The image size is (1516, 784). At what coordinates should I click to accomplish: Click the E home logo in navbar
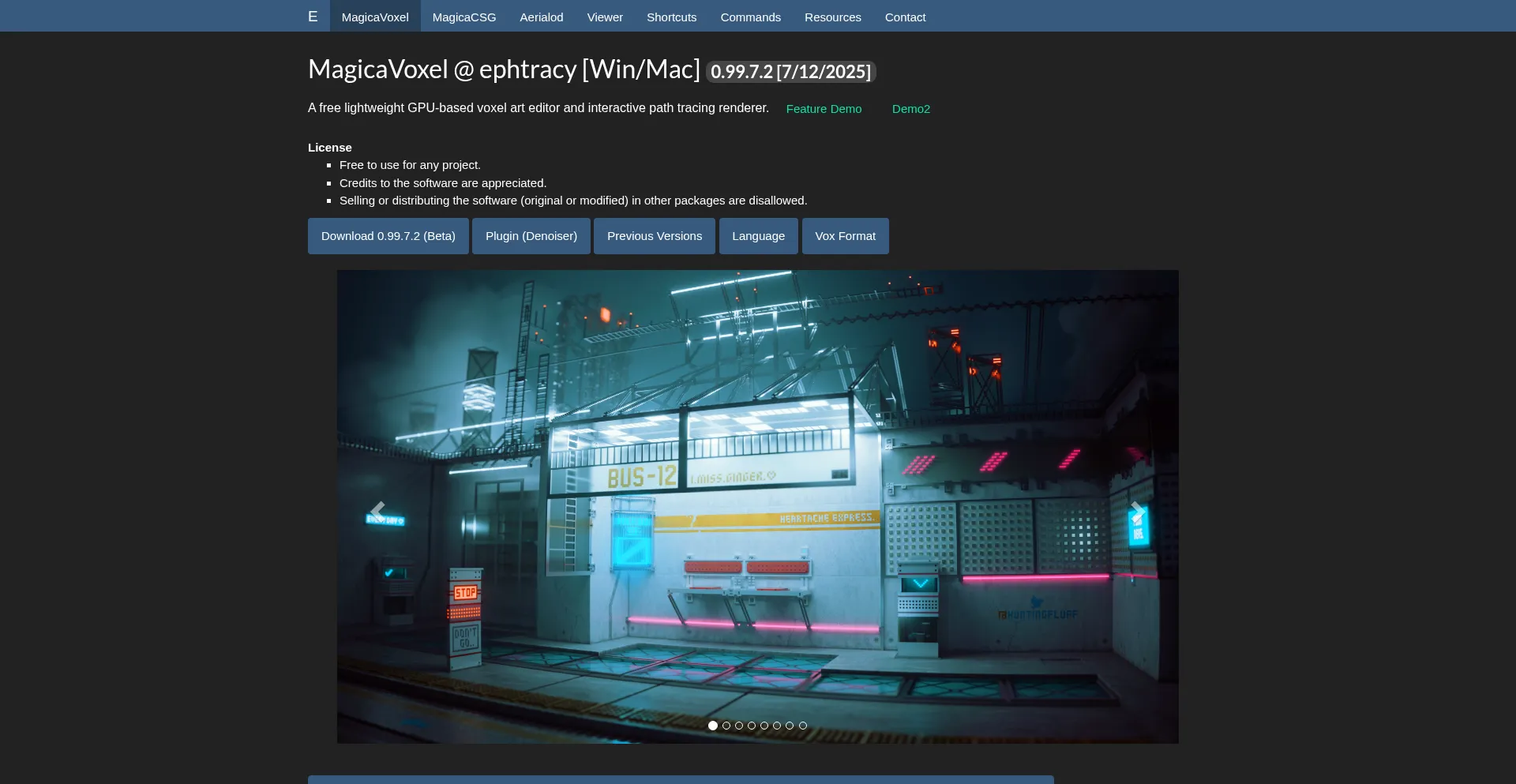(x=313, y=17)
